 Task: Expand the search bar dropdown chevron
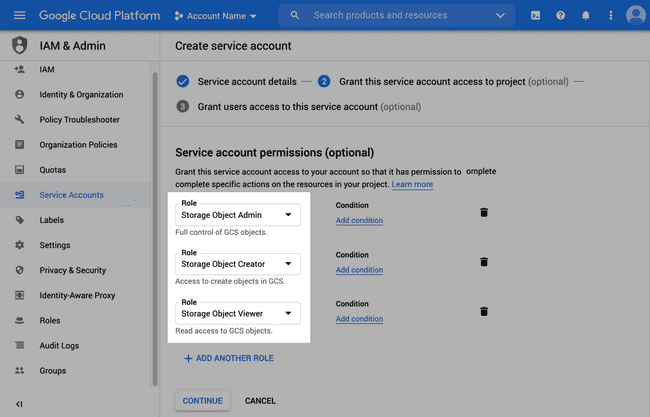point(500,15)
